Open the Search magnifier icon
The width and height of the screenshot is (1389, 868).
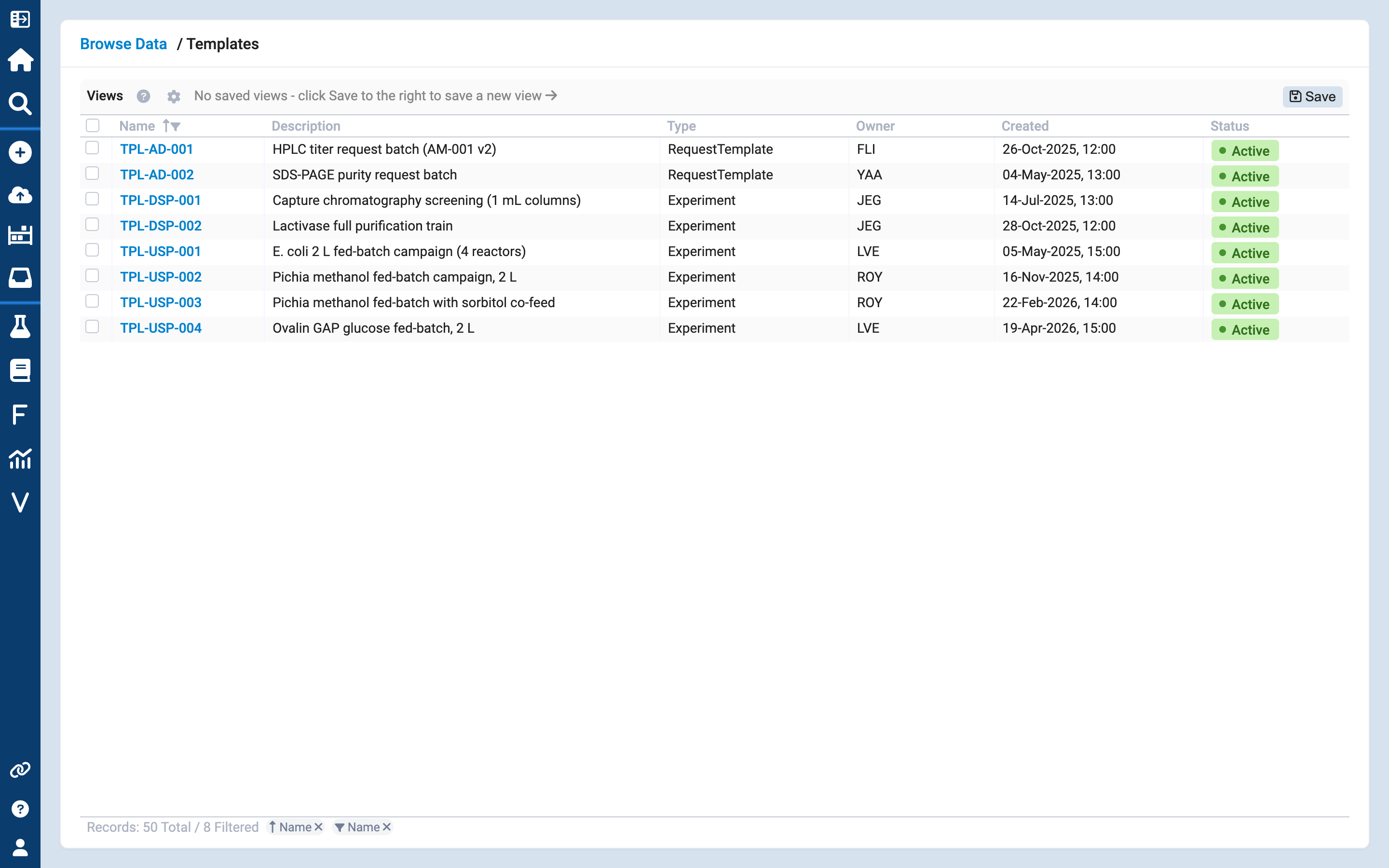click(20, 103)
